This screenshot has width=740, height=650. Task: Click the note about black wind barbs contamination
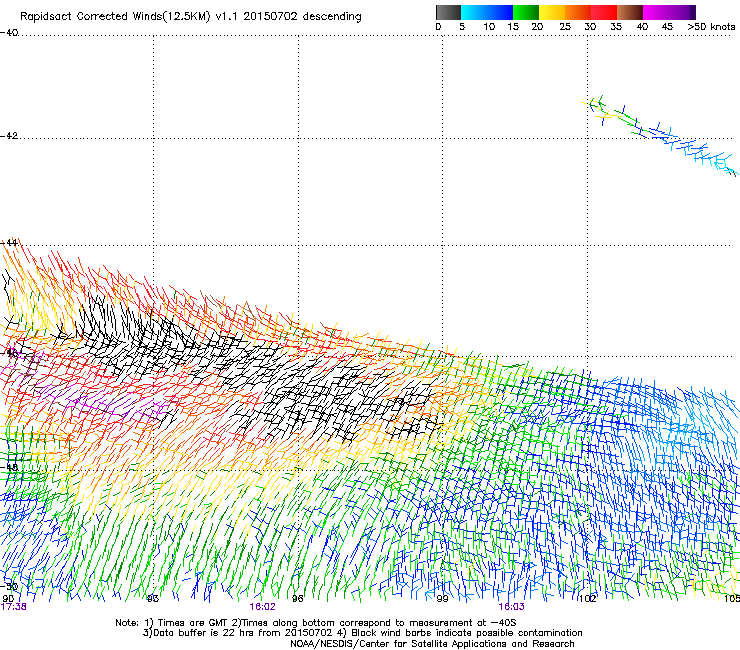coord(461,633)
